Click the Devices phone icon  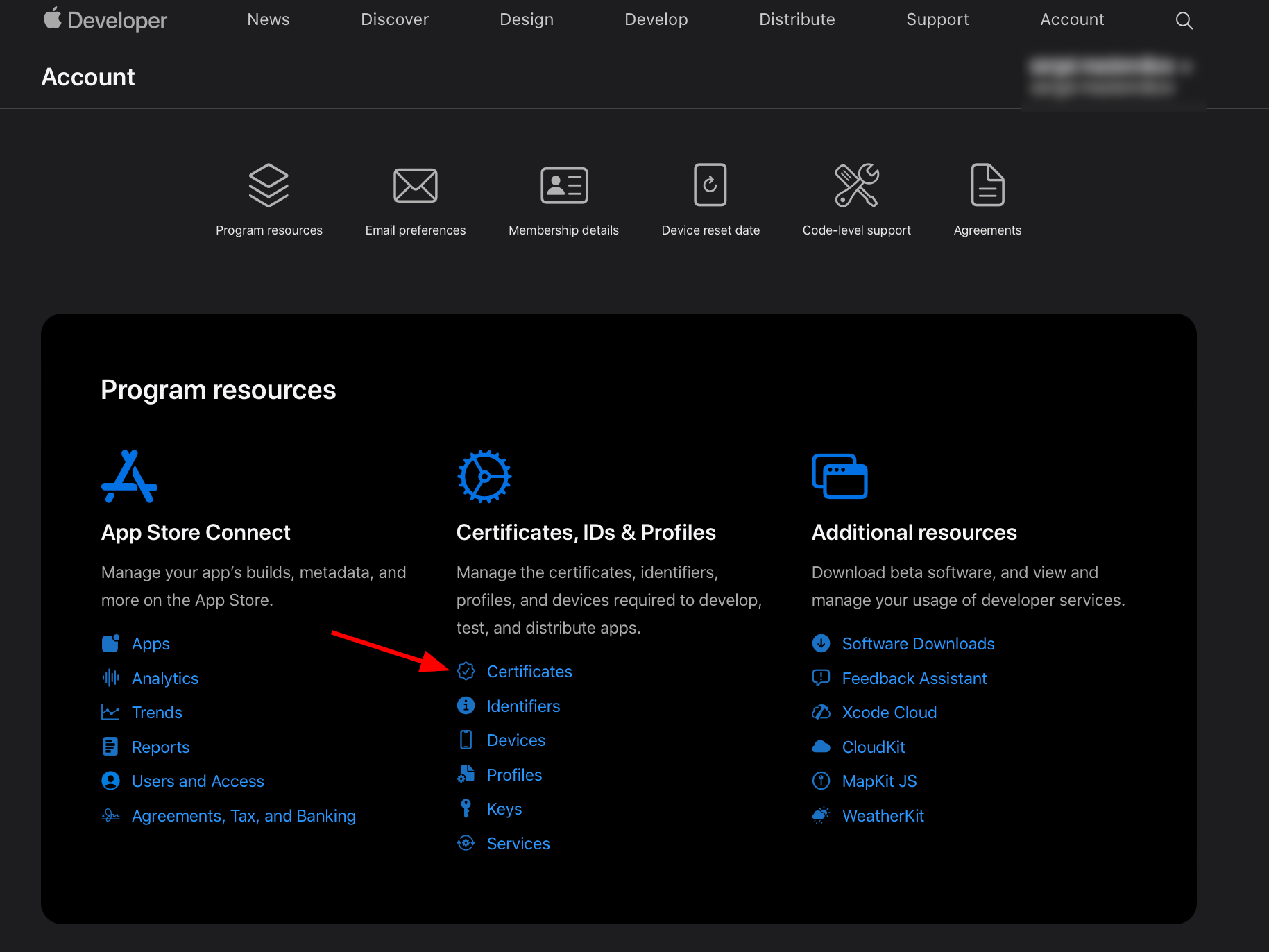tap(466, 740)
